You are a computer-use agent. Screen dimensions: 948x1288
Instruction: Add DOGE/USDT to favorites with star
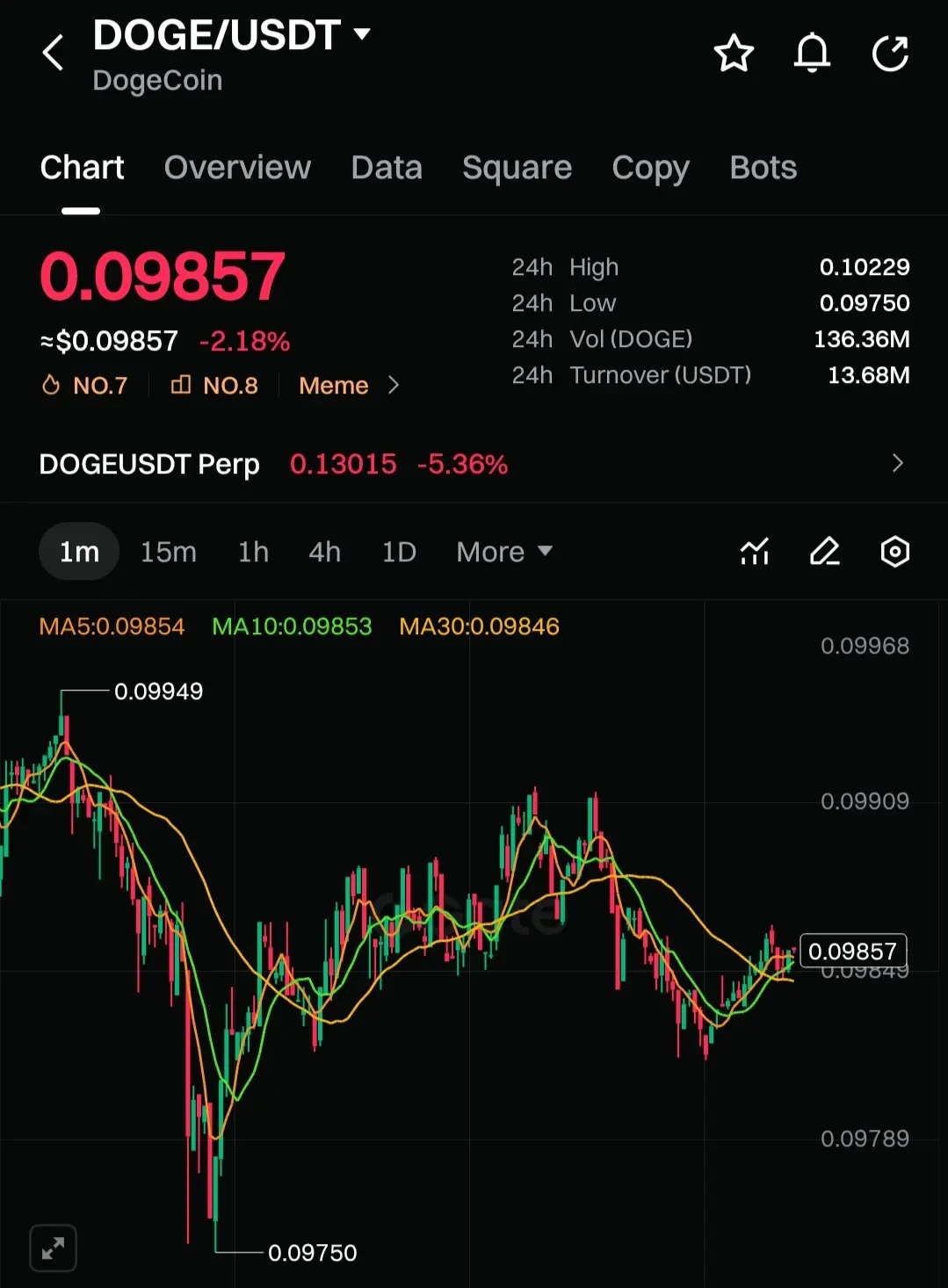click(x=734, y=54)
